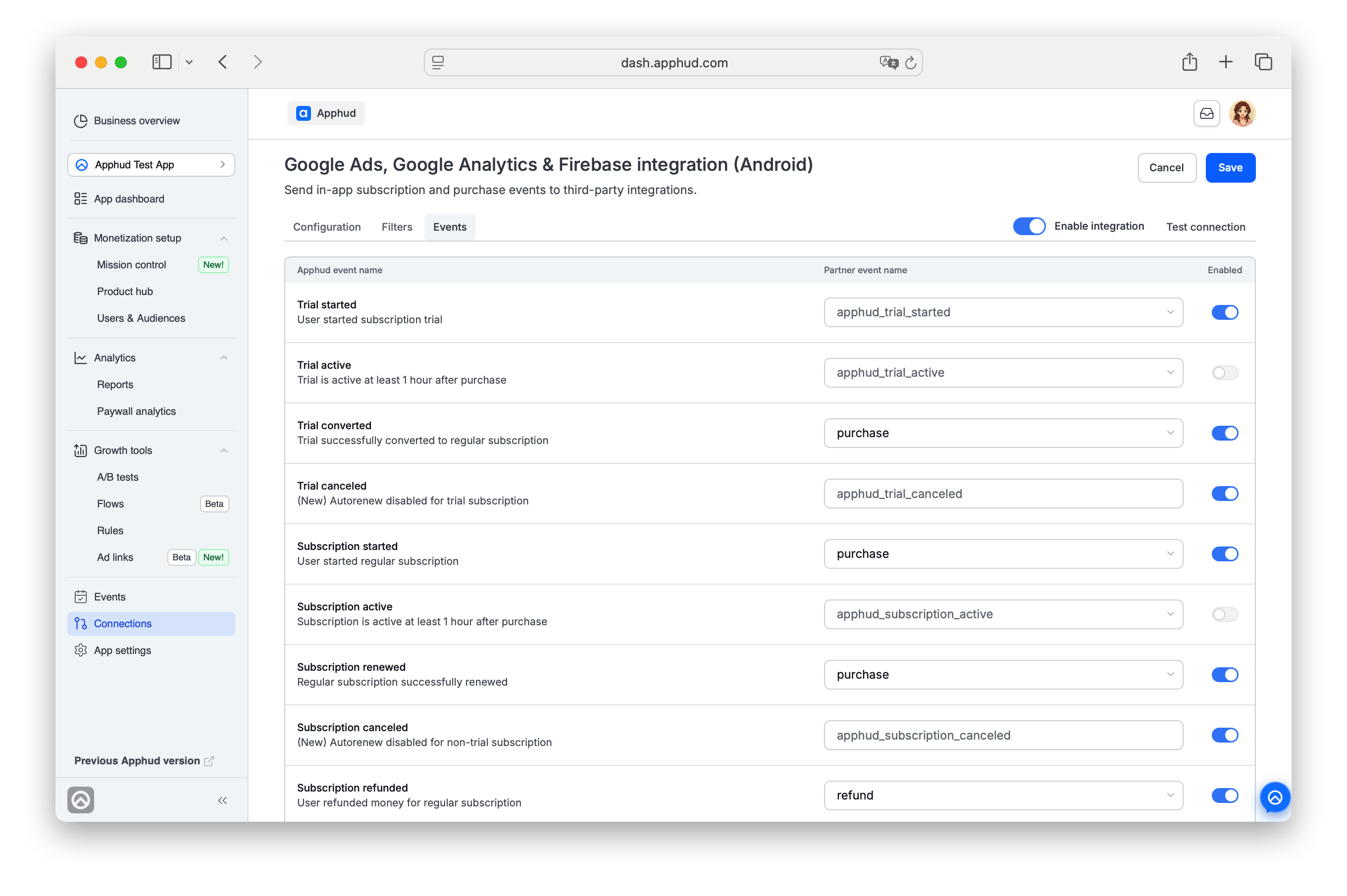Edit the apphud_trial_canceled event name field

coord(1003,493)
